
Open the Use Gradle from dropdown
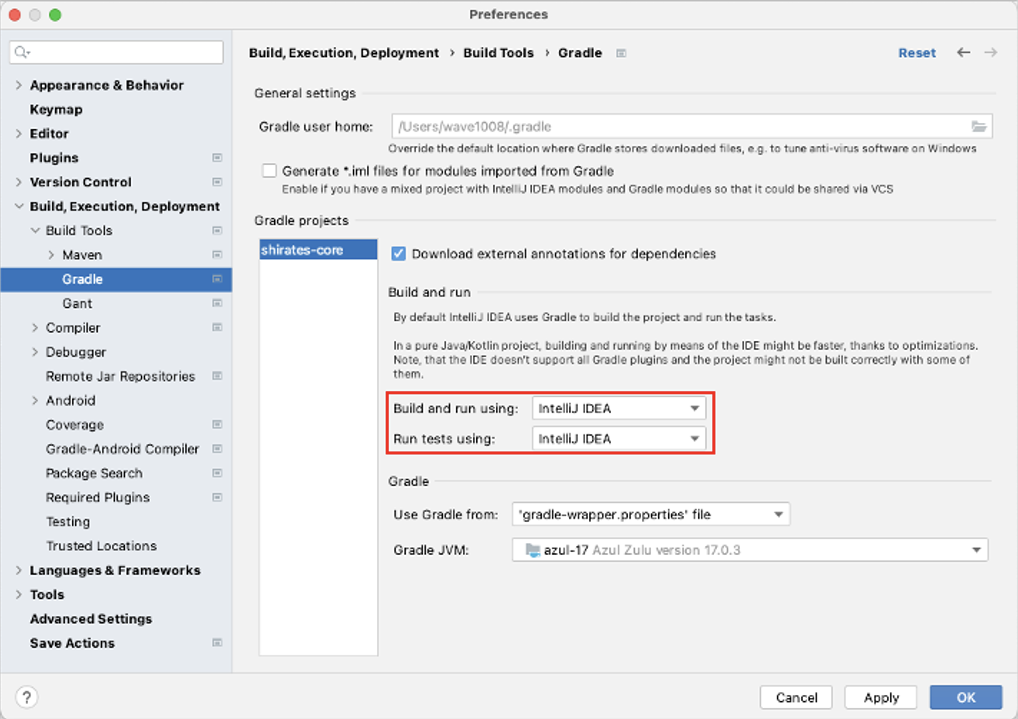pos(651,514)
